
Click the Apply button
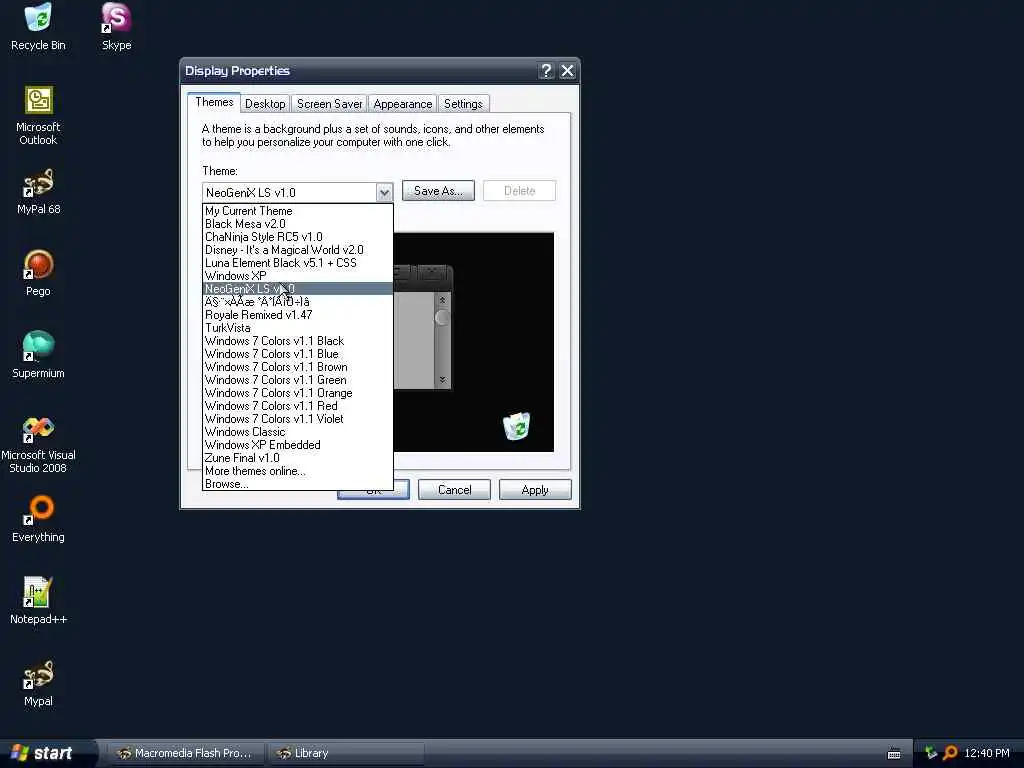[x=536, y=490]
